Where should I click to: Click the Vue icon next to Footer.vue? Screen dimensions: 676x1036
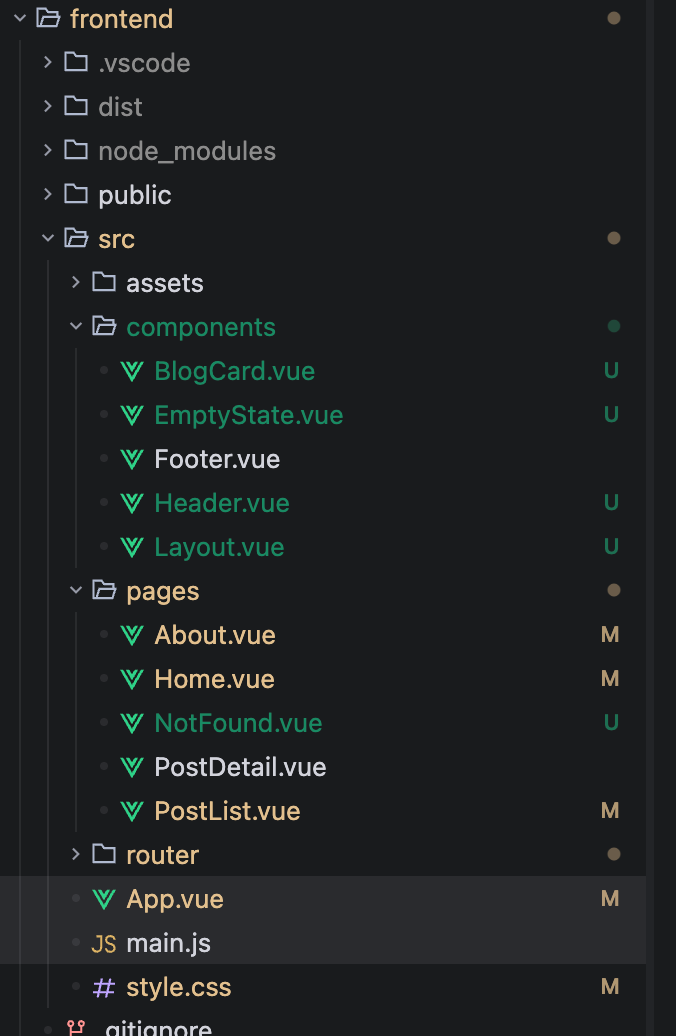pyautogui.click(x=132, y=459)
